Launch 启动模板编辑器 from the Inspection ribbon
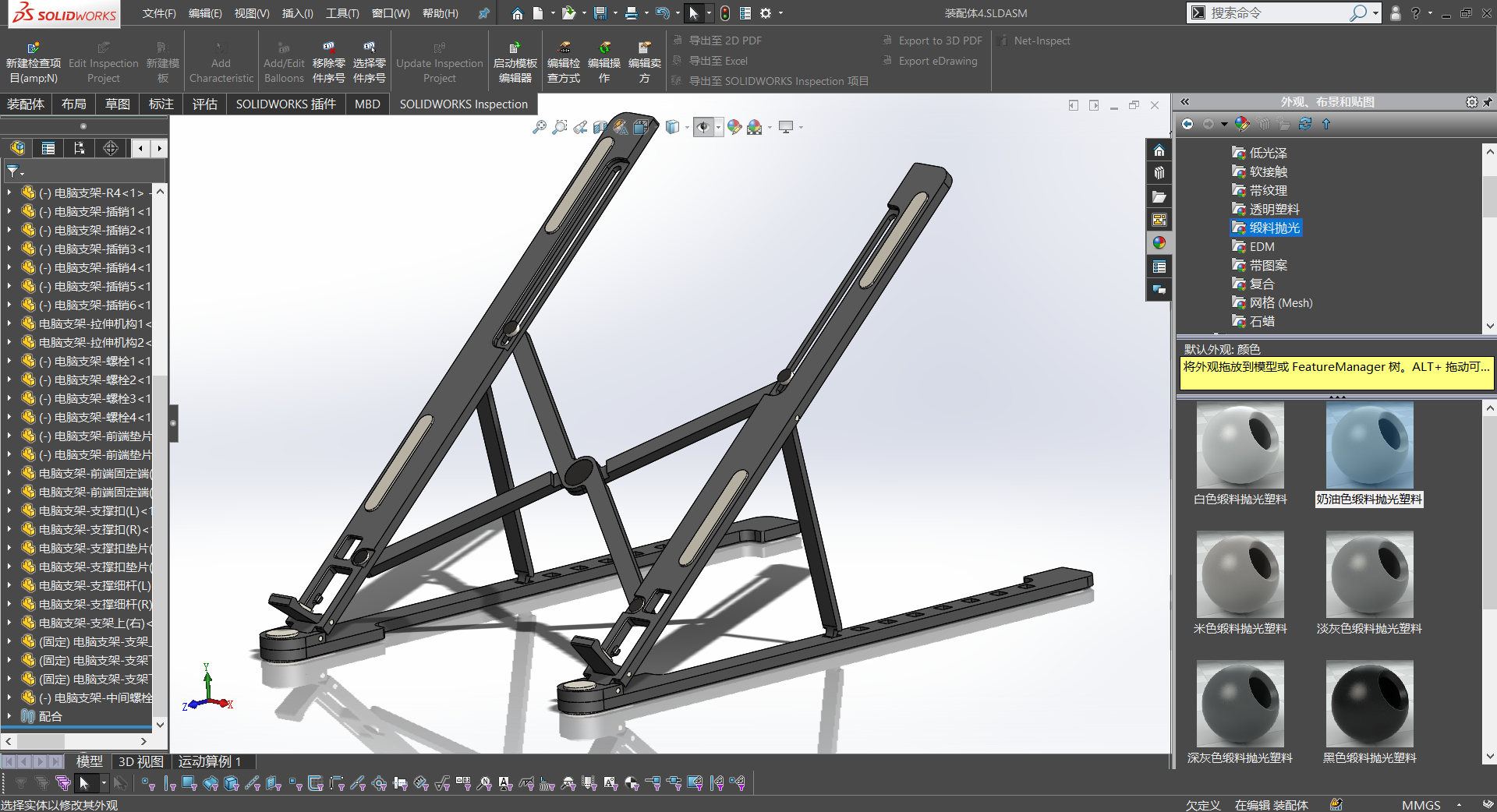 pyautogui.click(x=515, y=61)
